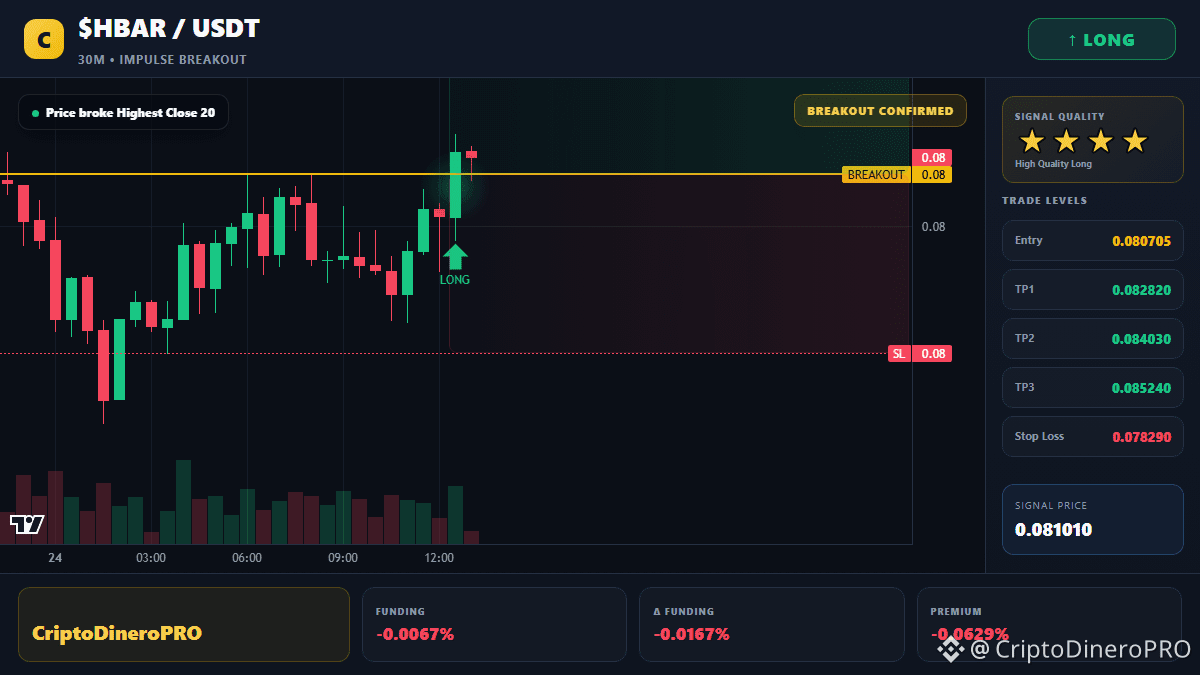Image resolution: width=1200 pixels, height=675 pixels.
Task: Click the 30M Impulse Breakout subtitle
Action: coord(162,60)
